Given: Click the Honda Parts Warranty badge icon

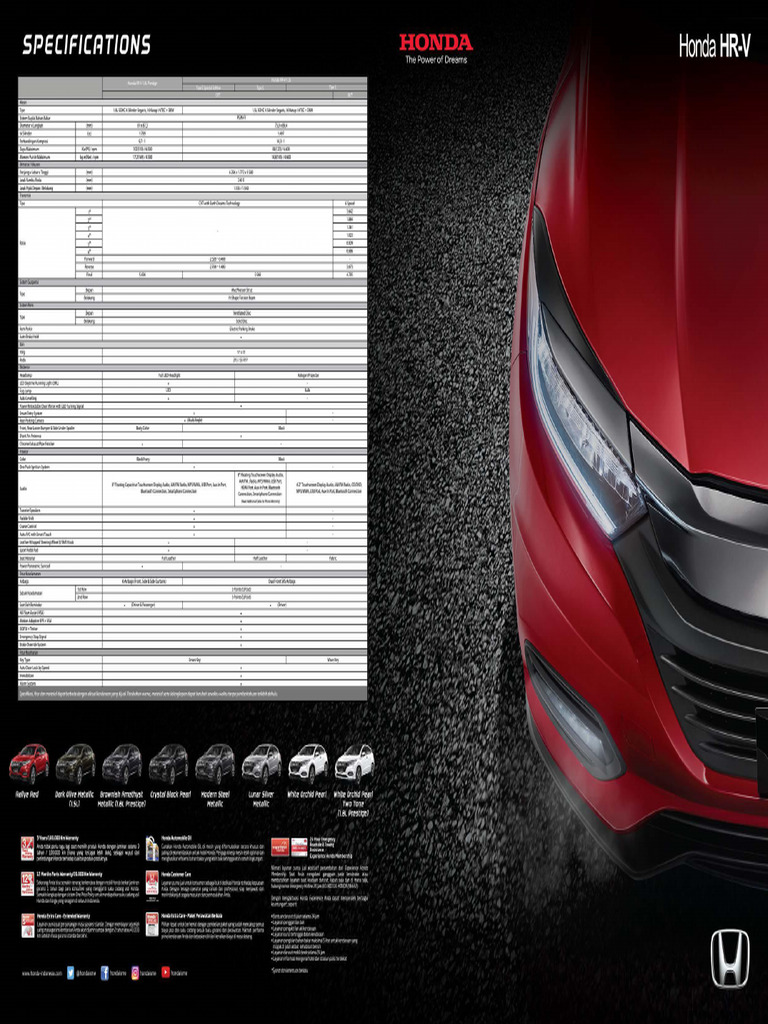Looking at the screenshot, I should click(x=27, y=884).
